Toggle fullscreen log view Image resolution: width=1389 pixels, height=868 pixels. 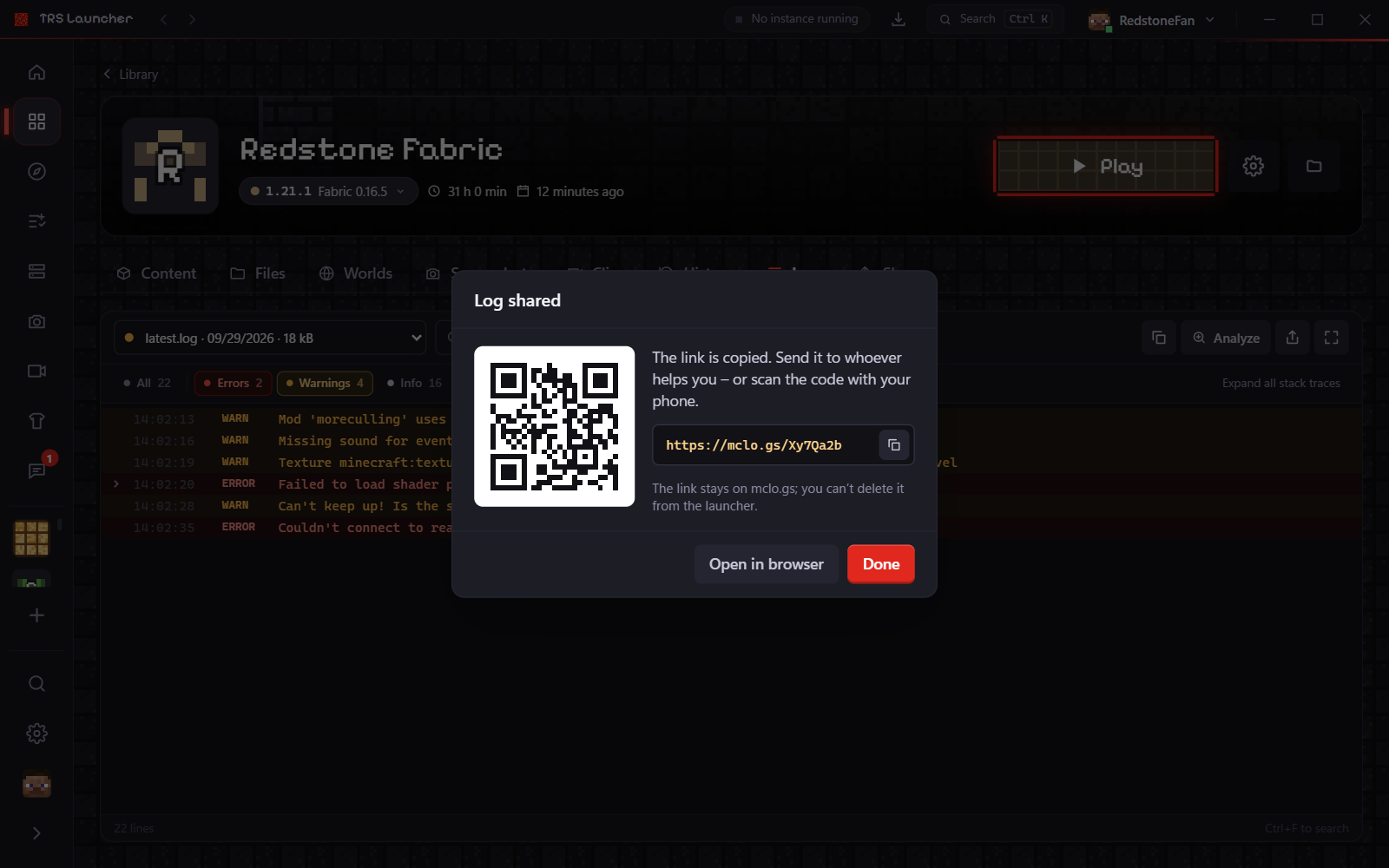point(1332,338)
